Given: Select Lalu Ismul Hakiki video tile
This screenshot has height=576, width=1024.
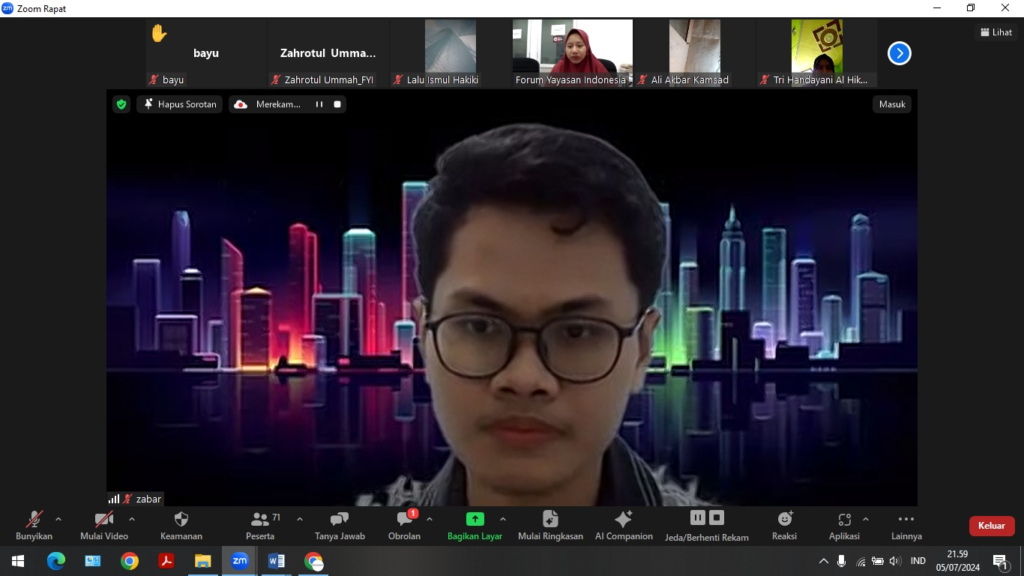Looking at the screenshot, I should [x=451, y=54].
